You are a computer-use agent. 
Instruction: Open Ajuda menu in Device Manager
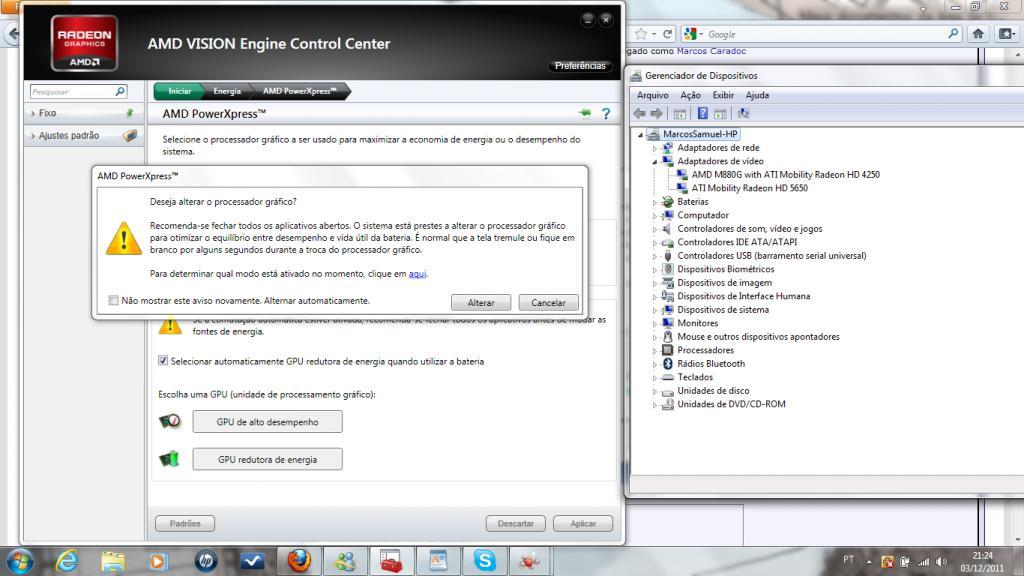(757, 95)
